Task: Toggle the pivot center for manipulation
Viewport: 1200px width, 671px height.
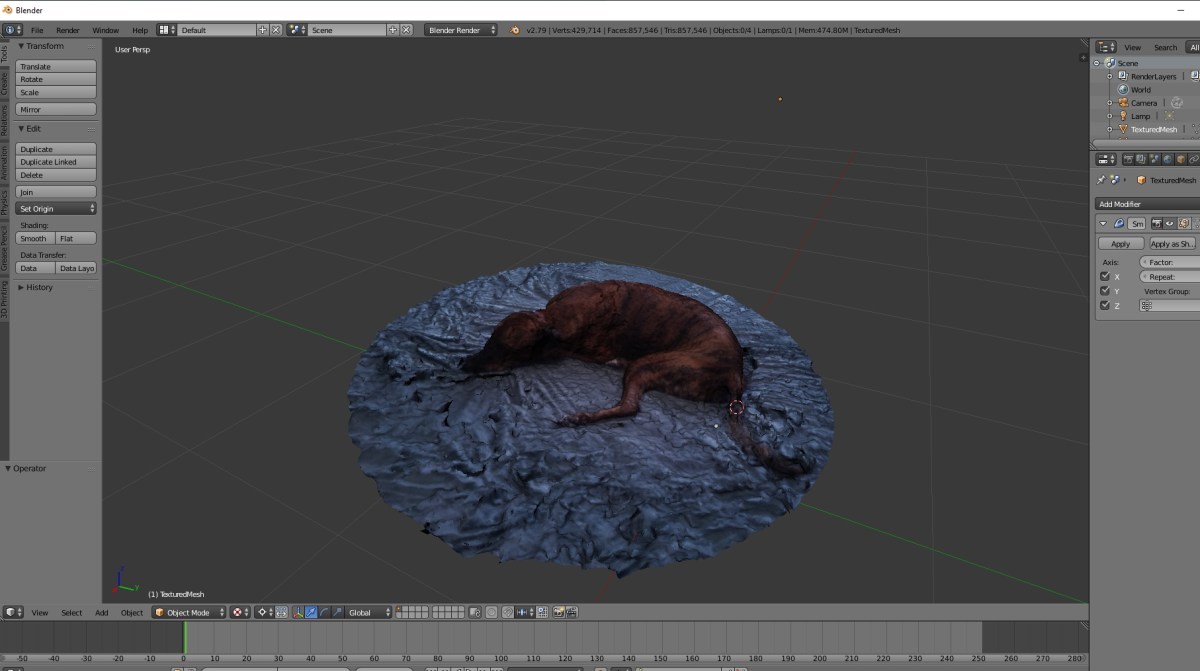Action: point(263,612)
